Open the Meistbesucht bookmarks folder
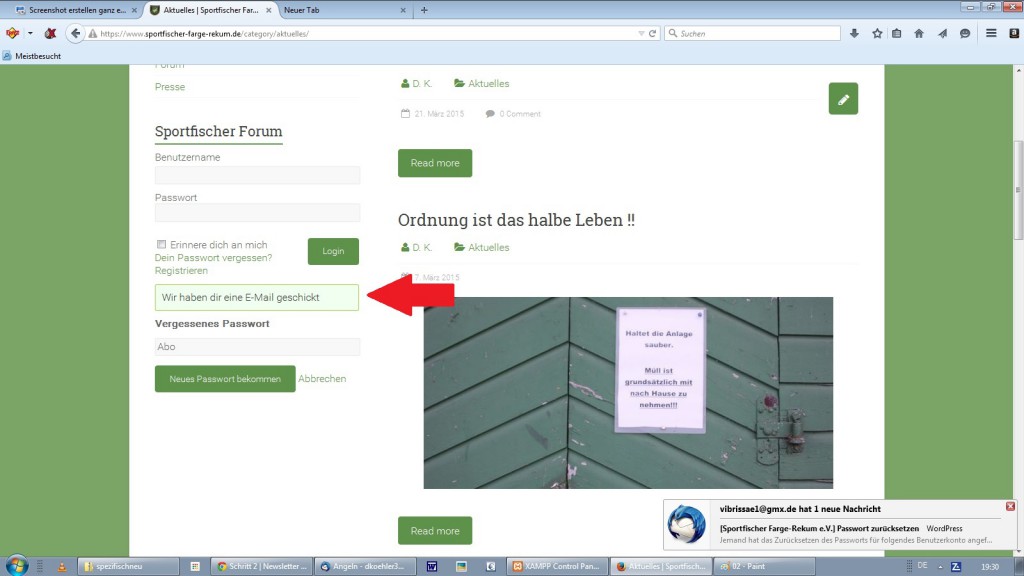This screenshot has height=576, width=1024. click(32, 56)
